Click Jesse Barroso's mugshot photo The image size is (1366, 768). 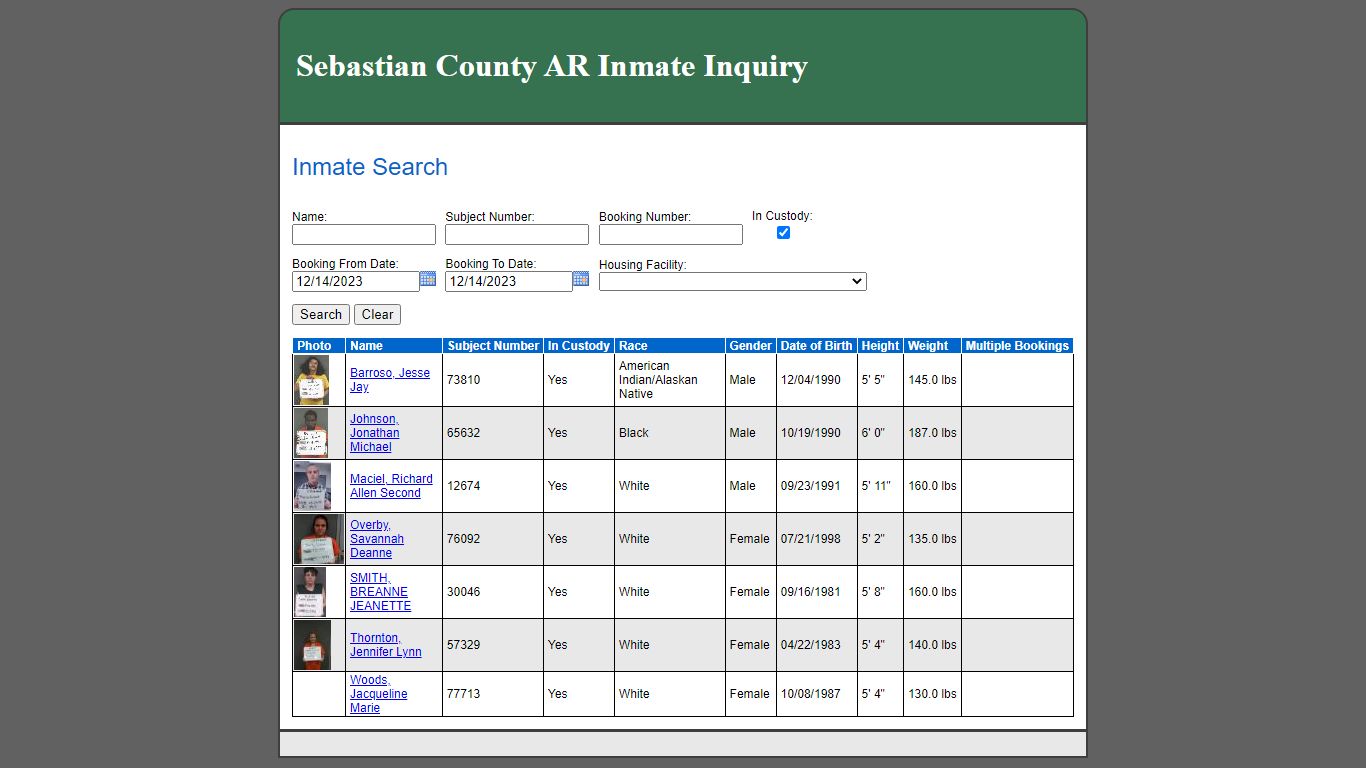tap(312, 380)
